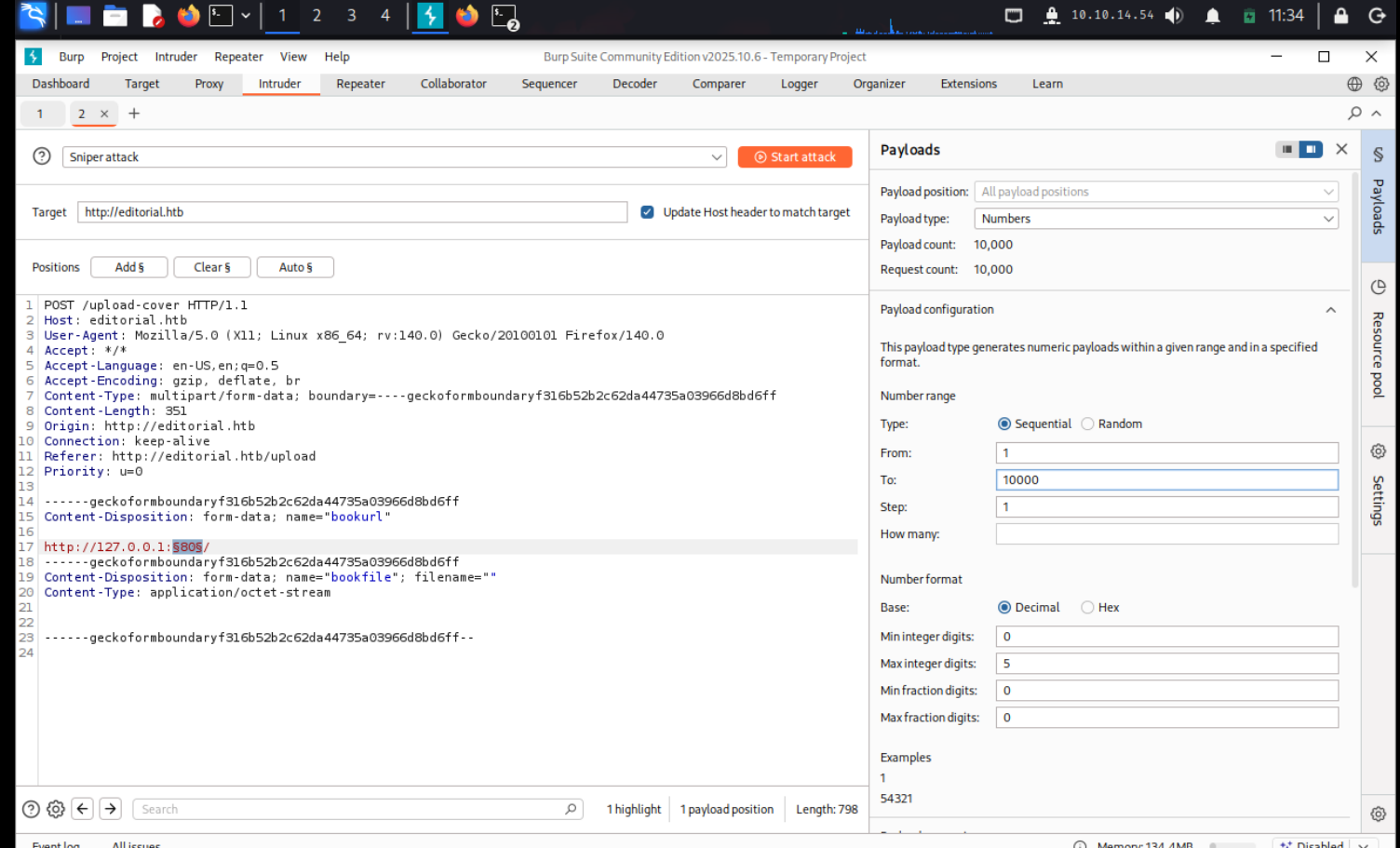Image resolution: width=1400 pixels, height=848 pixels.
Task: Open the Payload type Numbers dropdown
Action: [1156, 219]
